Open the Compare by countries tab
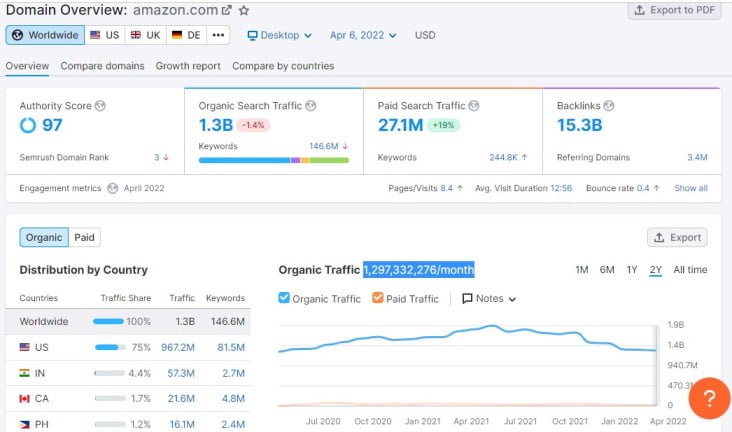The height and width of the screenshot is (432, 732). coord(283,66)
